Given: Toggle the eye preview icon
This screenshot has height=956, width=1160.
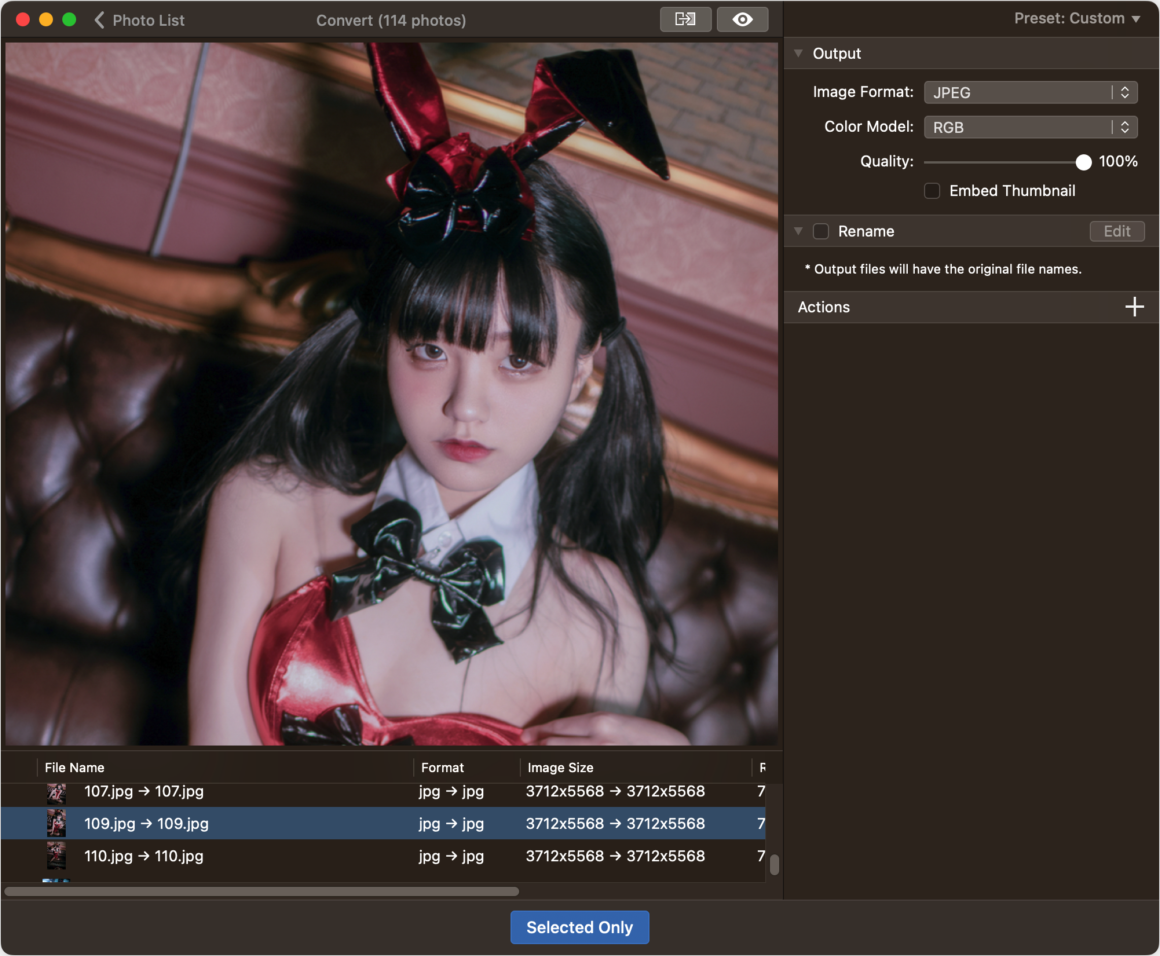Looking at the screenshot, I should 742,19.
